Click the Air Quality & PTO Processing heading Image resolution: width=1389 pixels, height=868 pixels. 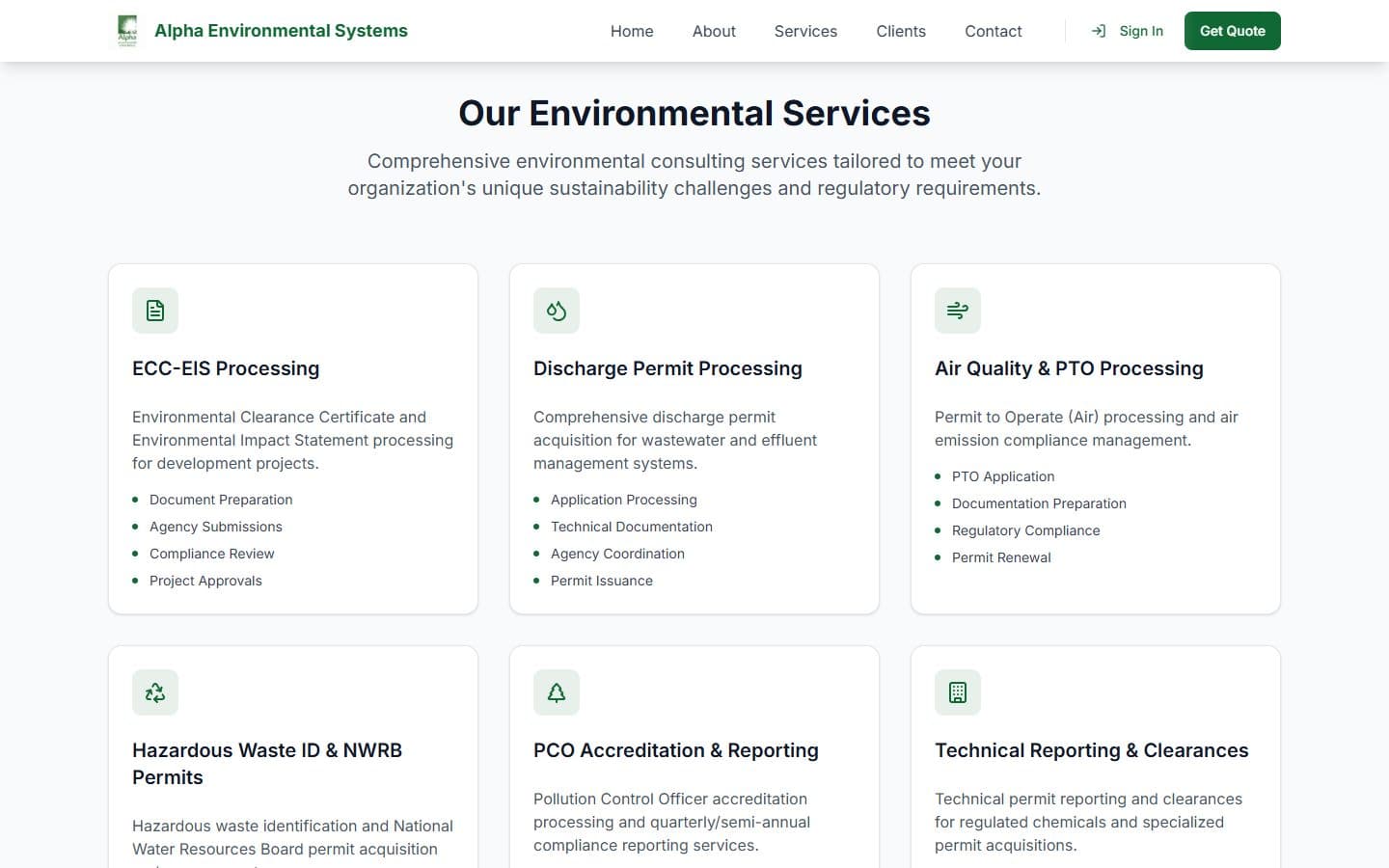(1069, 368)
